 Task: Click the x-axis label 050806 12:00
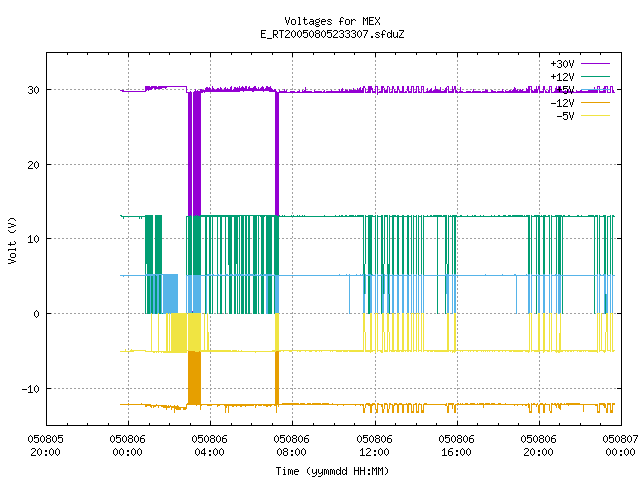pos(374,445)
